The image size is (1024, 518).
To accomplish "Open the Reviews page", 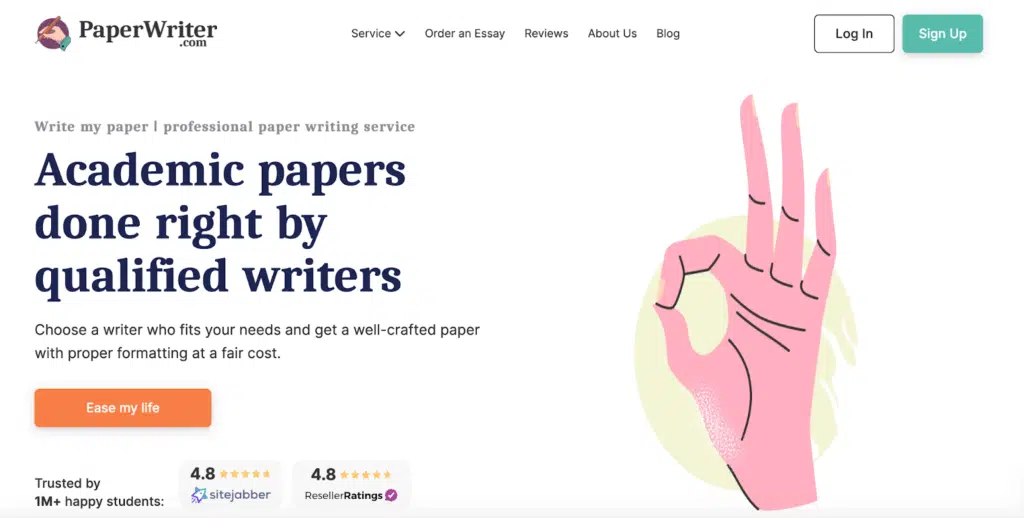I will [x=546, y=33].
